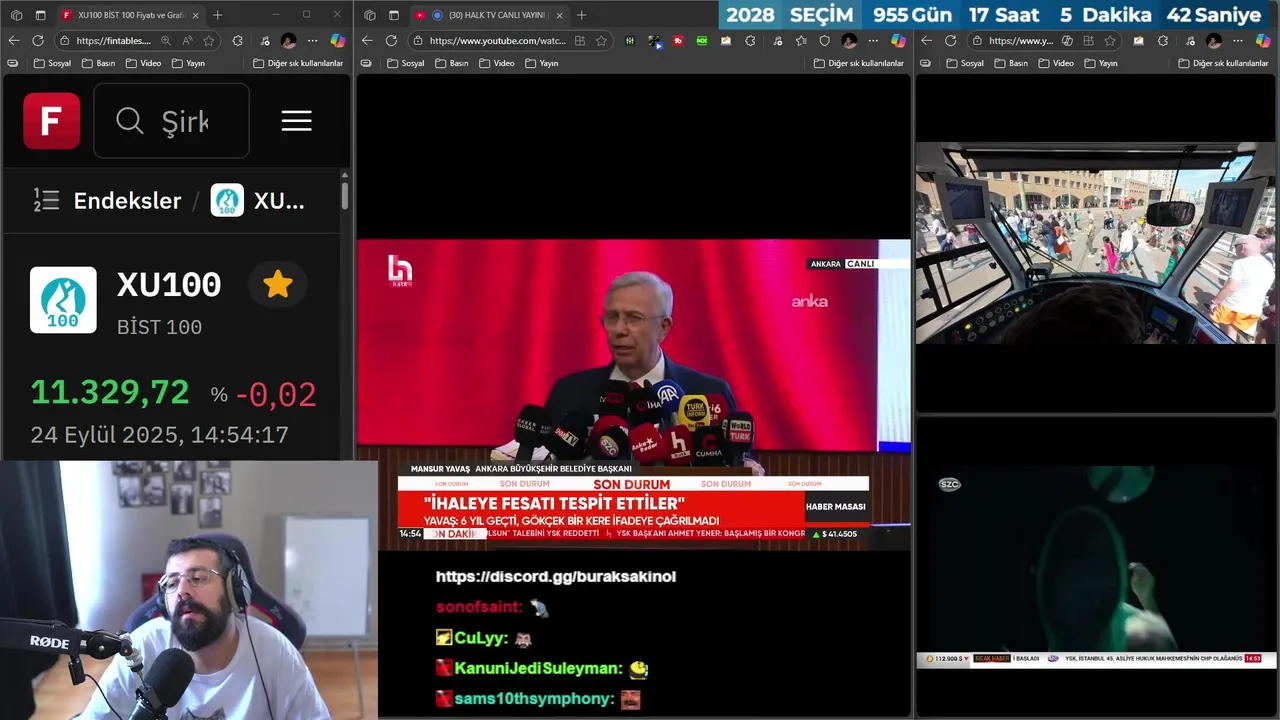The height and width of the screenshot is (720, 1280).
Task: Open extensions in Fintables window
Action: pos(237,41)
